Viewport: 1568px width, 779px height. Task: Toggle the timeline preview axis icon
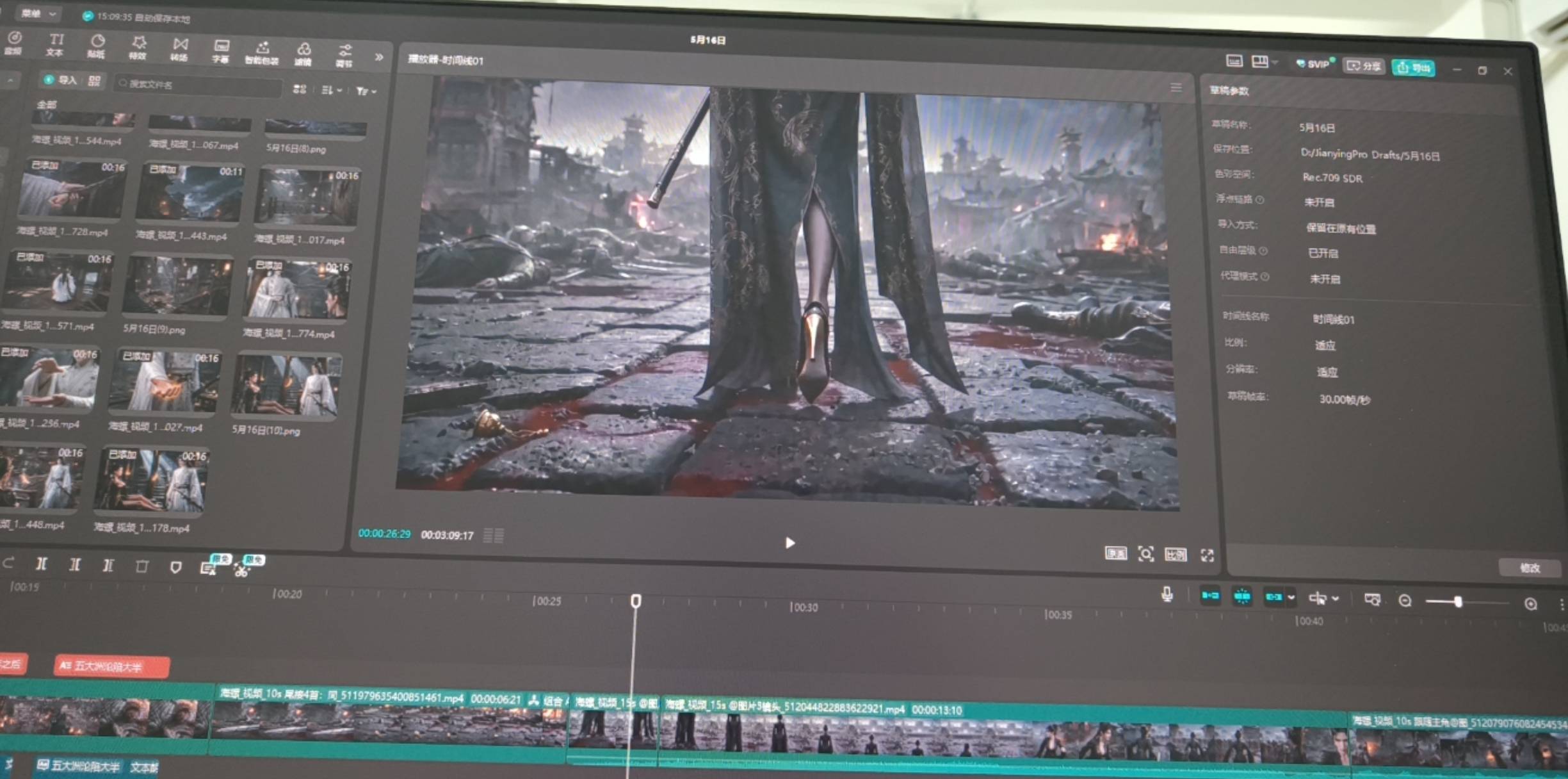pos(1371,600)
